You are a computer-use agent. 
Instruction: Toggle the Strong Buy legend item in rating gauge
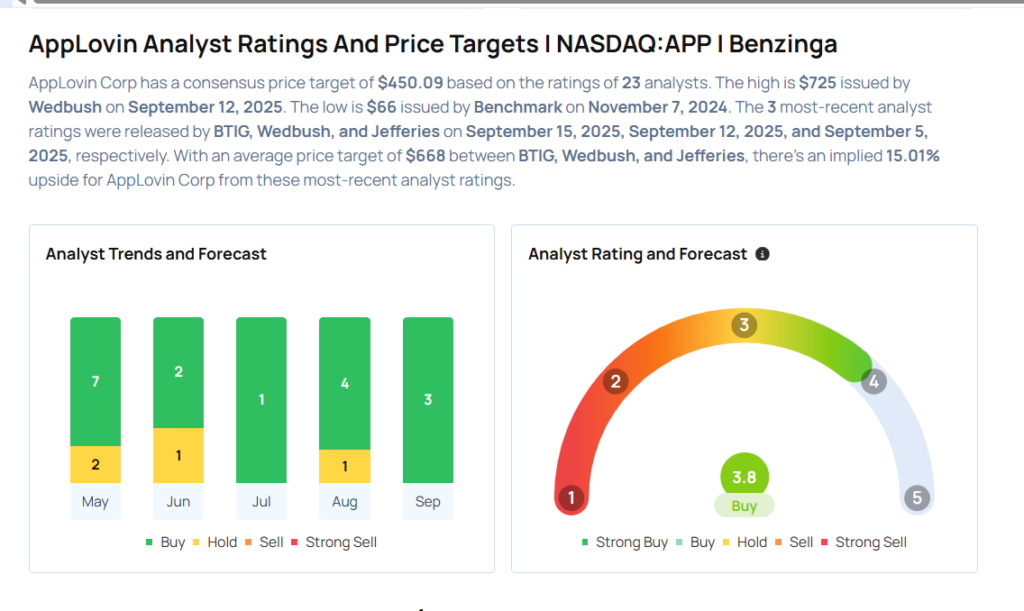pyautogui.click(x=625, y=542)
